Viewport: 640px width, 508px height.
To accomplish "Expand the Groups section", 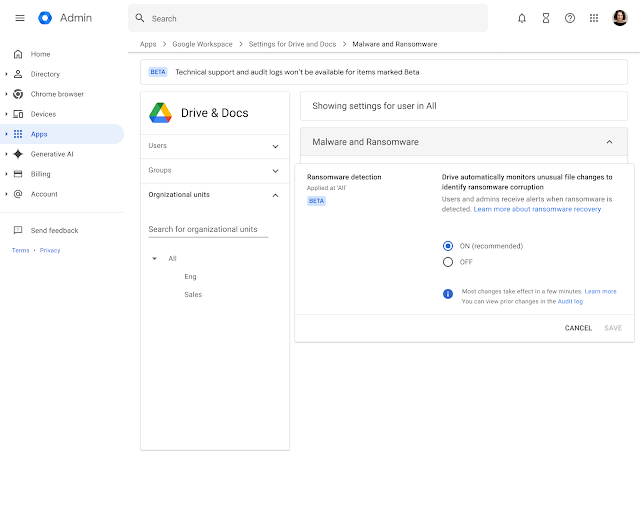I will 275,170.
